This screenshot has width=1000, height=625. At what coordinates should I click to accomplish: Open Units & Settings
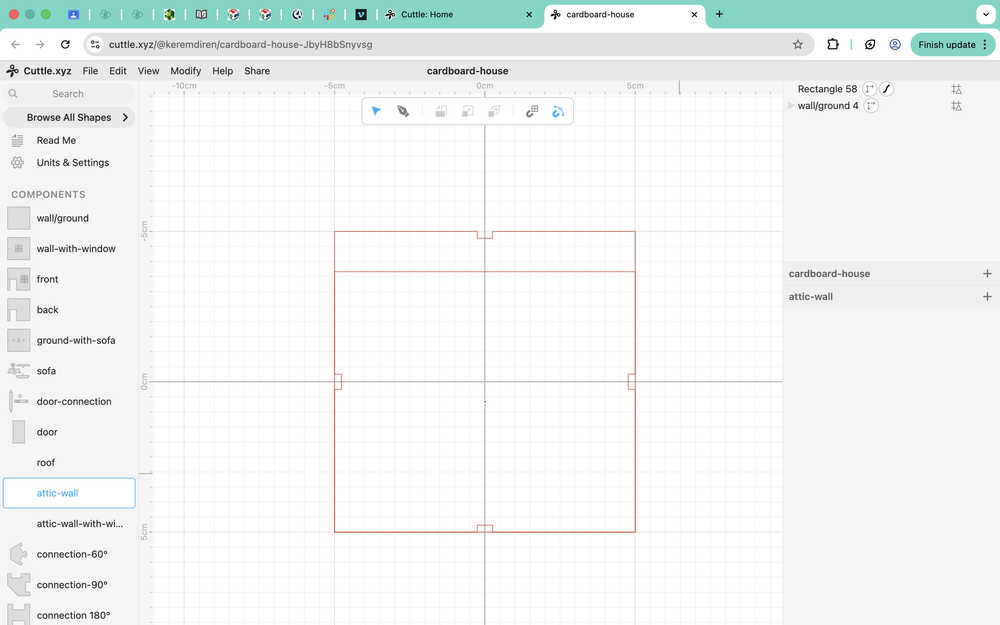pyautogui.click(x=73, y=163)
